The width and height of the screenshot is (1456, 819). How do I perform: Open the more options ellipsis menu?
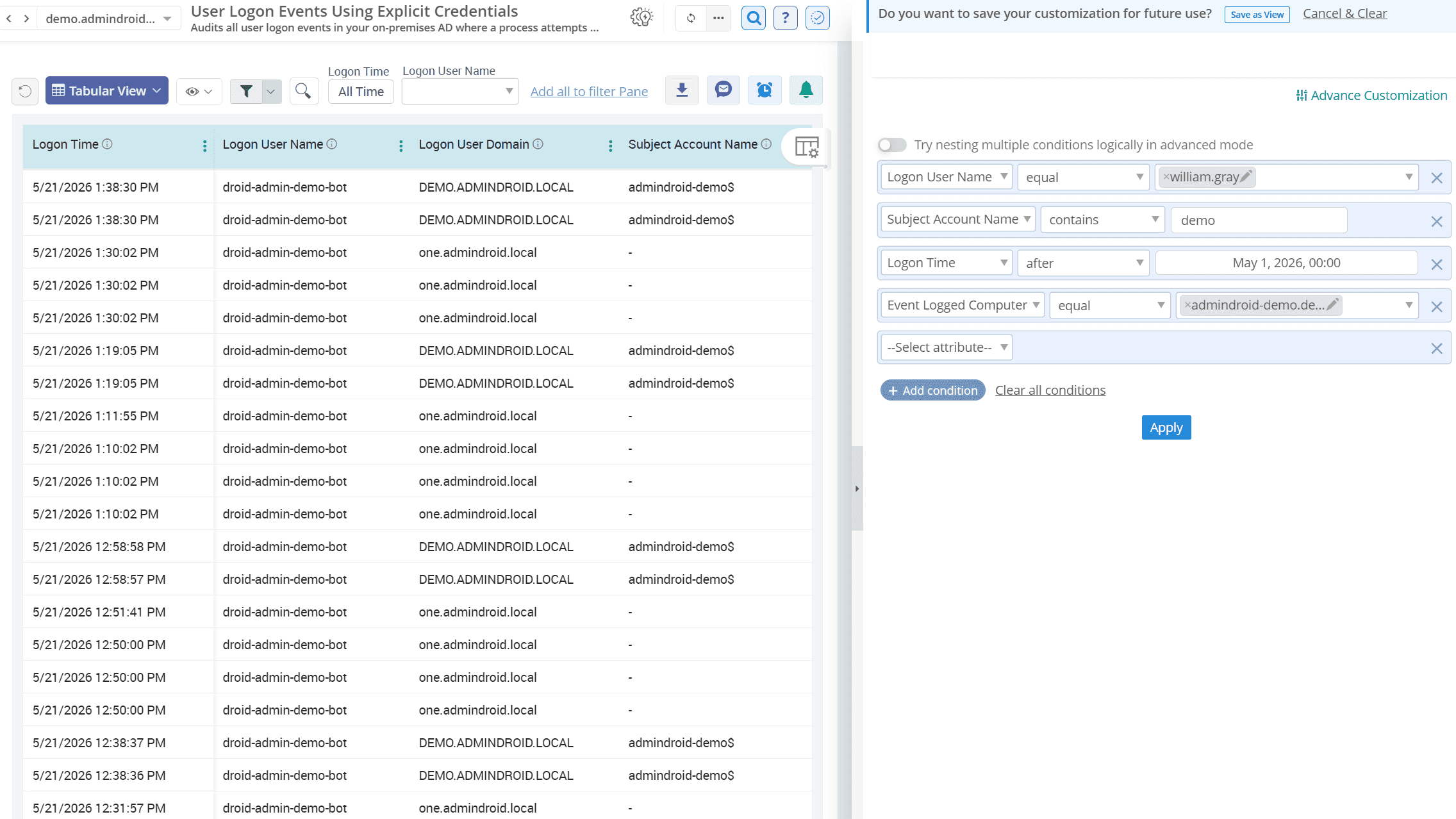point(718,18)
